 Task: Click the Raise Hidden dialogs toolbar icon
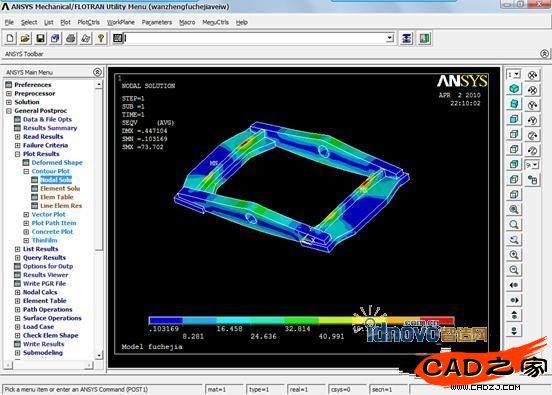(406, 38)
